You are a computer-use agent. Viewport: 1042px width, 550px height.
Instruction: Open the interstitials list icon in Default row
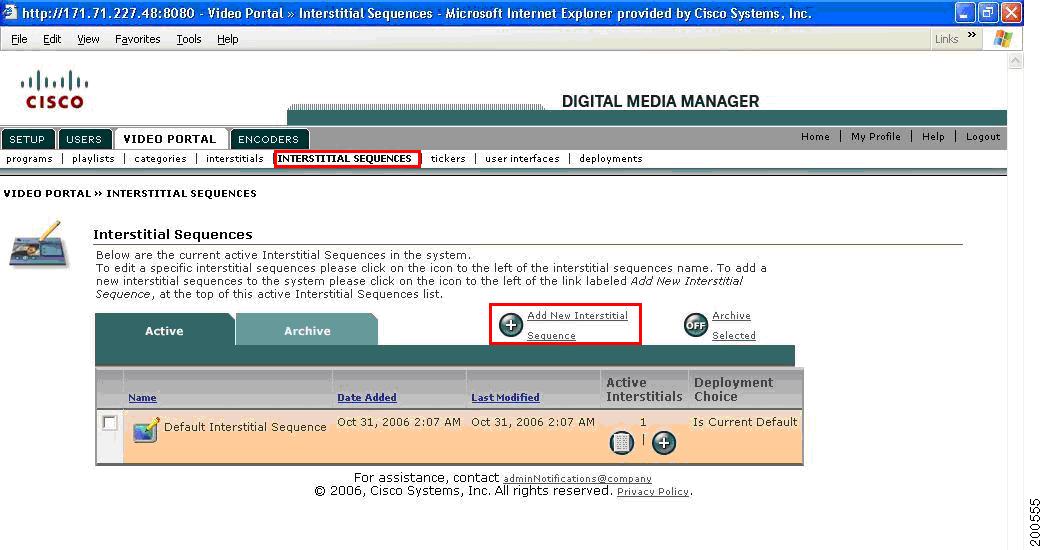point(621,442)
